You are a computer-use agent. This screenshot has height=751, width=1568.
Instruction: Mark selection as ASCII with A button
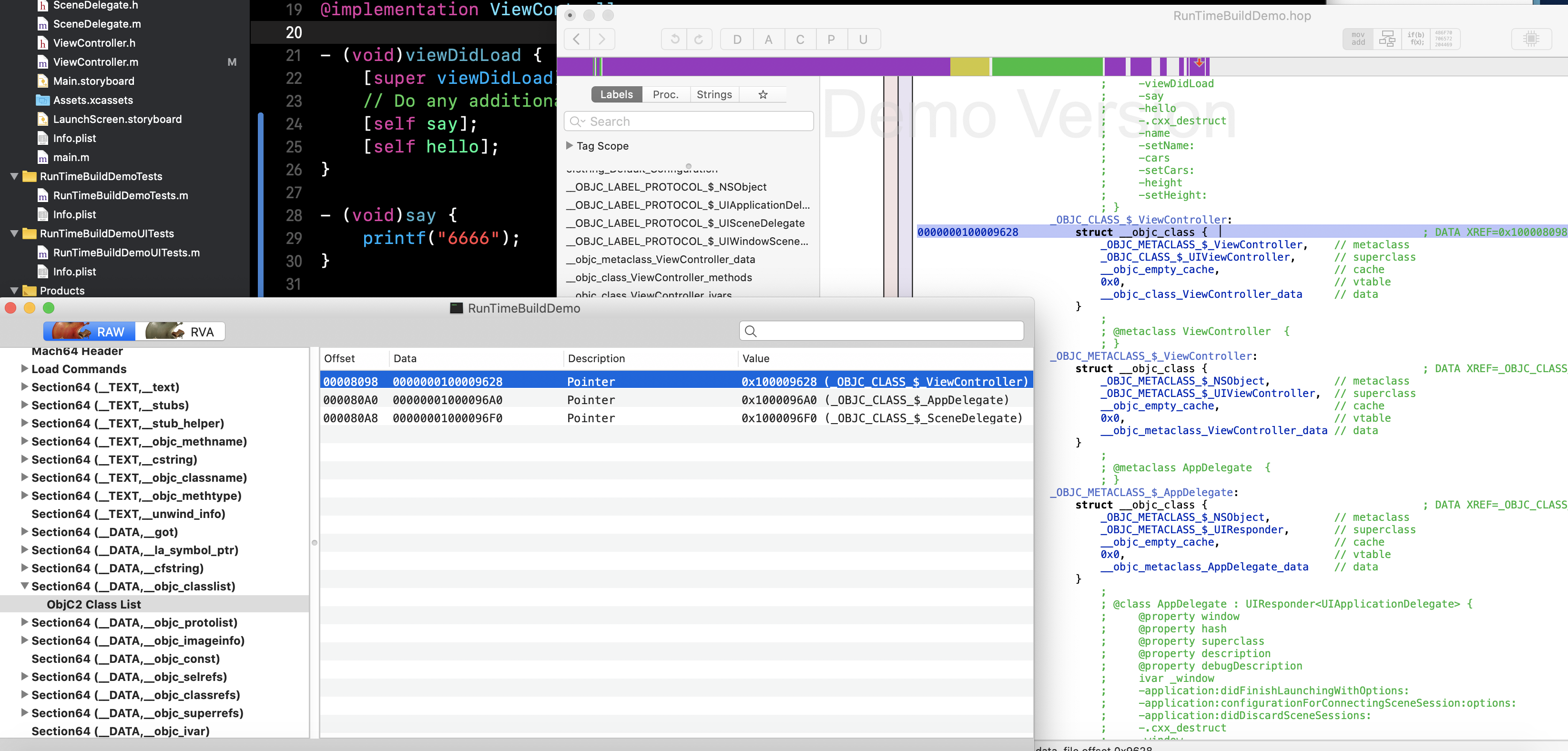pyautogui.click(x=769, y=40)
